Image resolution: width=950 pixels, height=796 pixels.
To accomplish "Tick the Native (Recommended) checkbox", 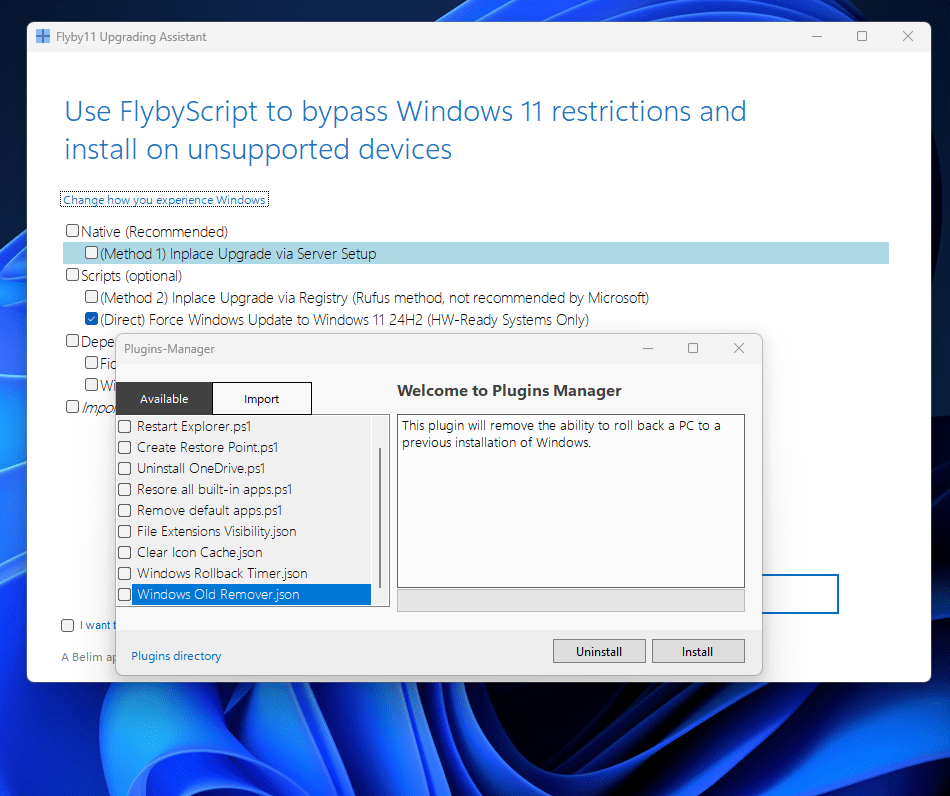I will coord(72,231).
